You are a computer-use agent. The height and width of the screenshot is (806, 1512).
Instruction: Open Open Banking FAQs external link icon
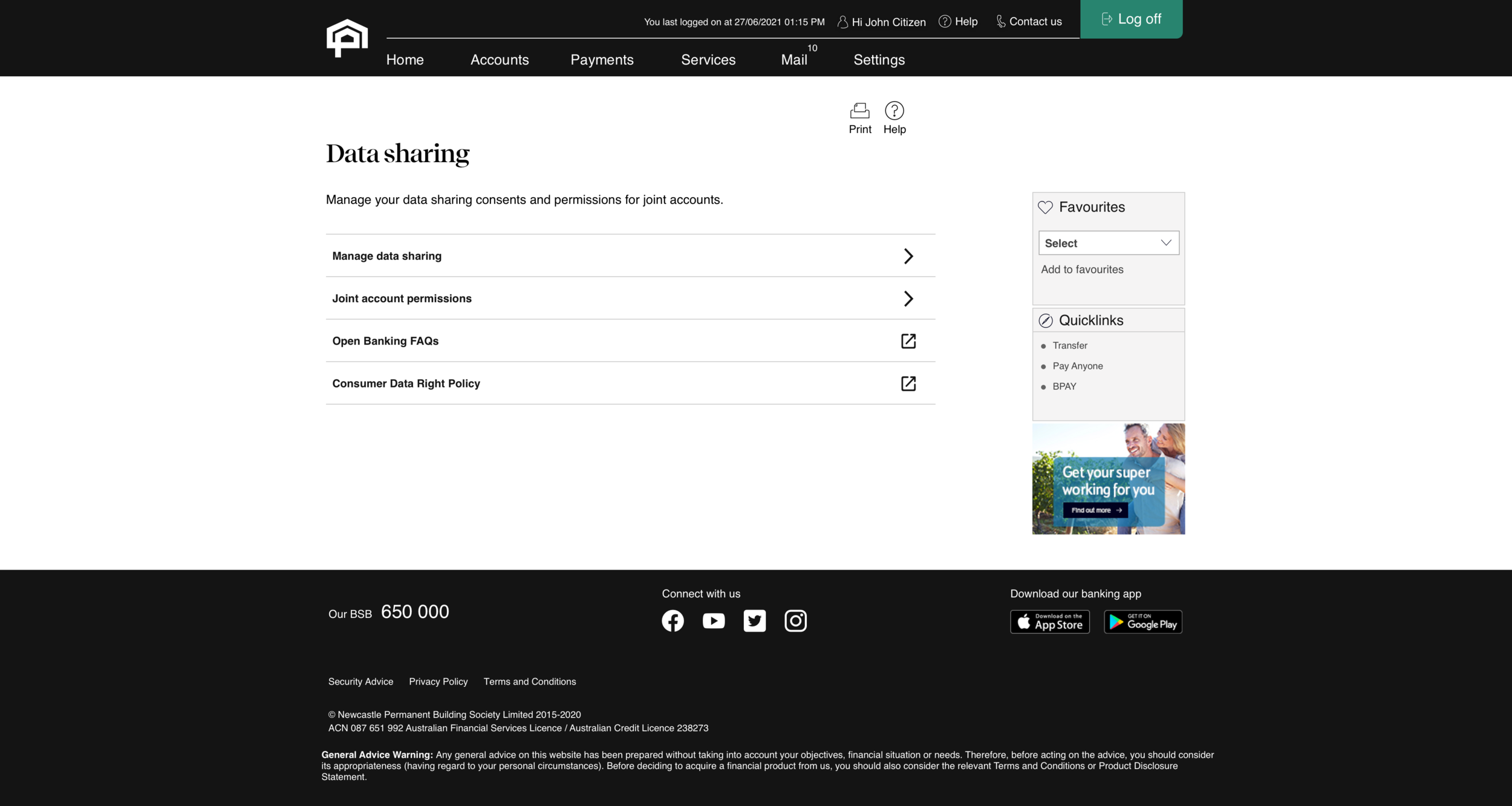coord(908,341)
